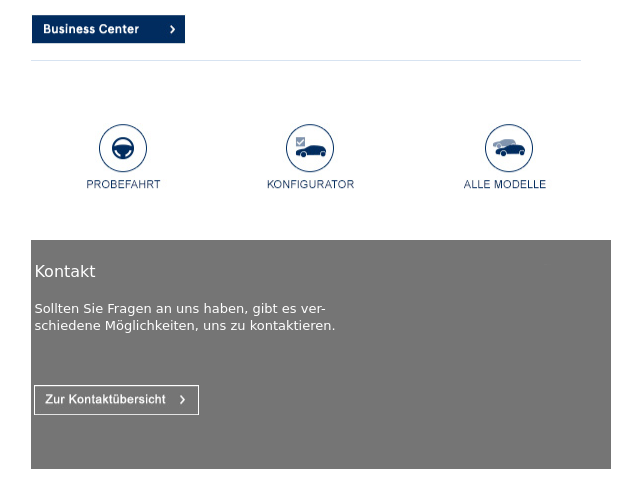The image size is (640, 504).
Task: Open the Alle Modelle cars icon
Action: [509, 148]
